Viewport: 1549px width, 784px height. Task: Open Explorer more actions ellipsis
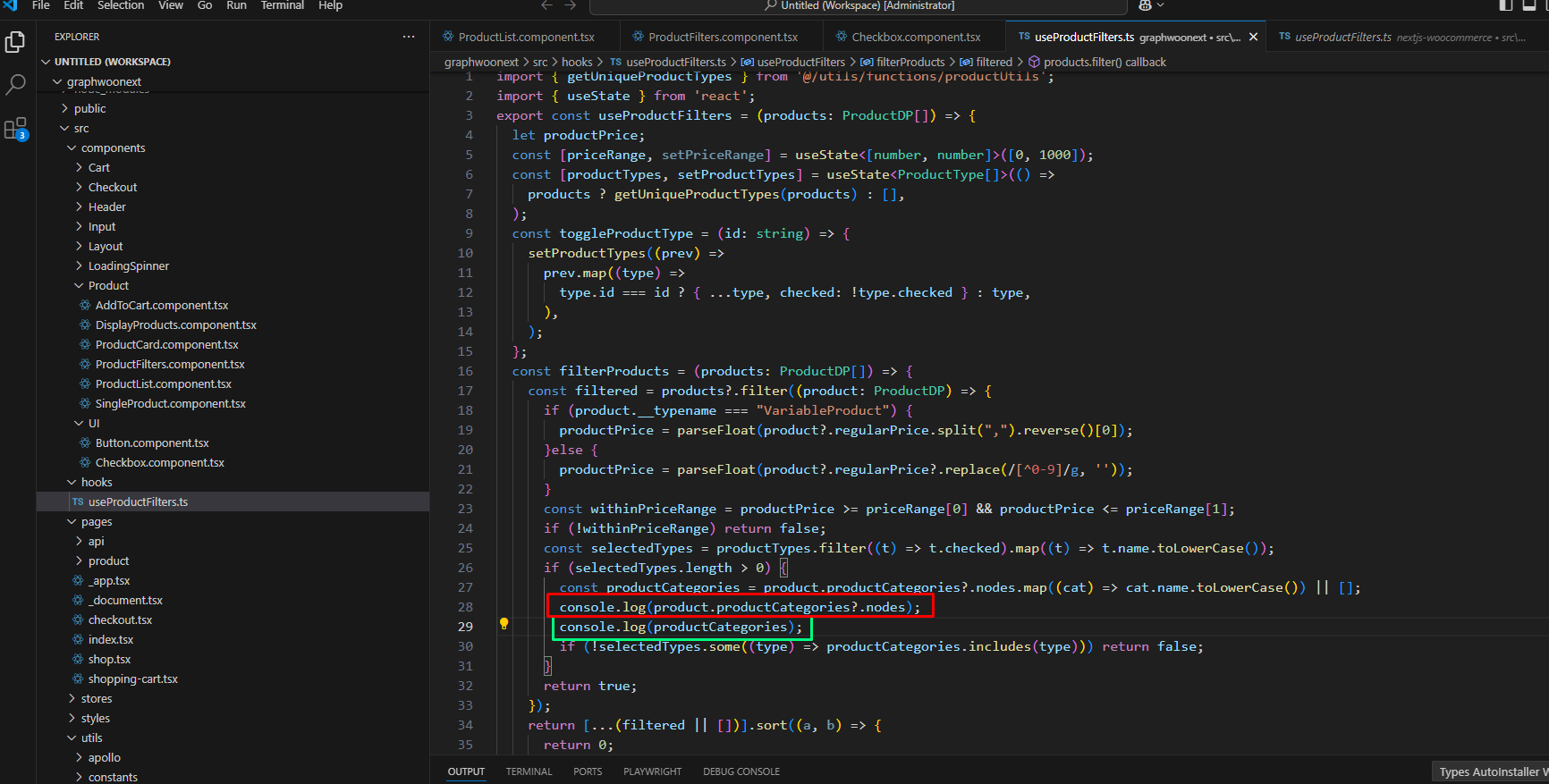409,37
